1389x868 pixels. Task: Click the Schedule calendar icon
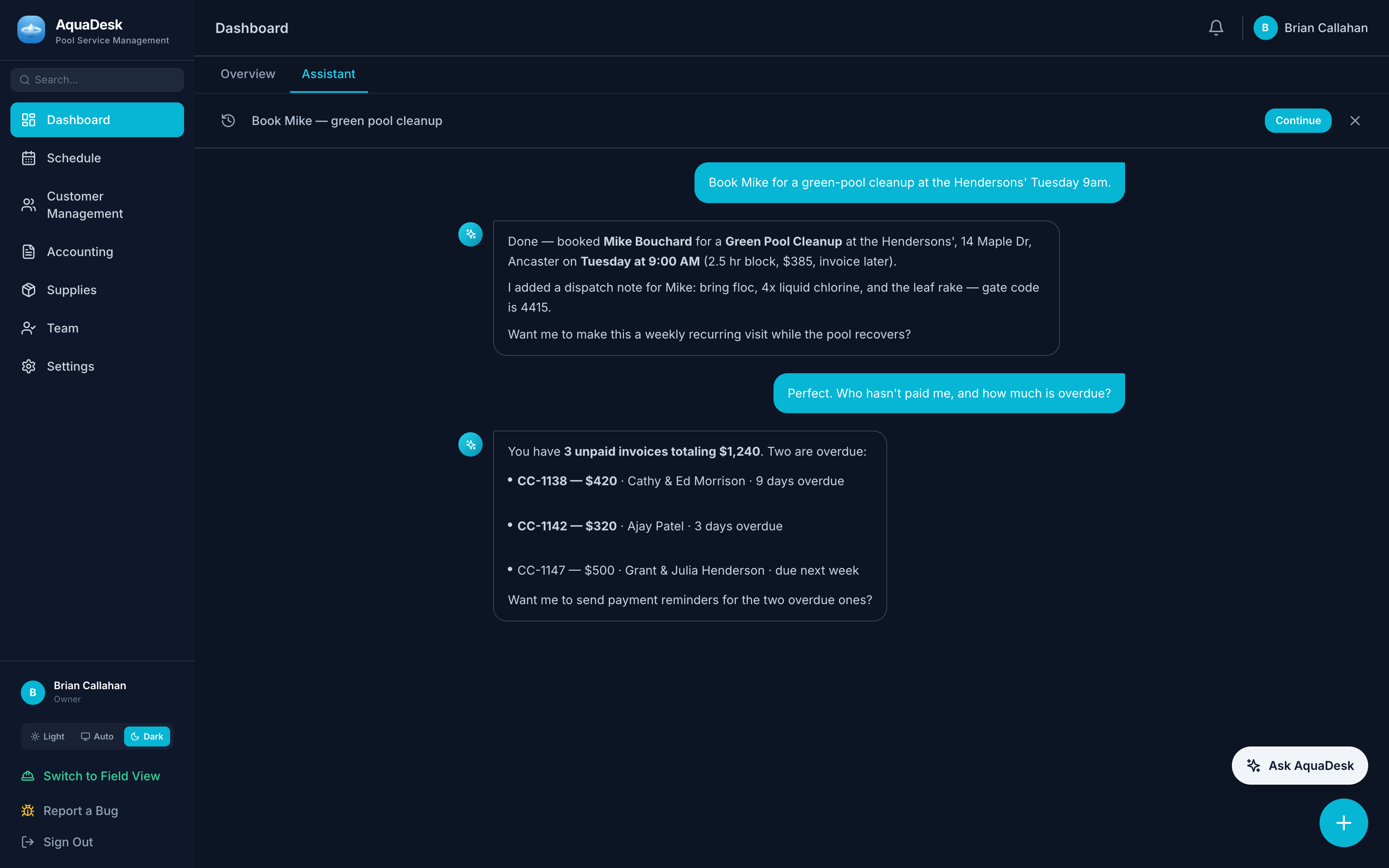tap(29, 158)
